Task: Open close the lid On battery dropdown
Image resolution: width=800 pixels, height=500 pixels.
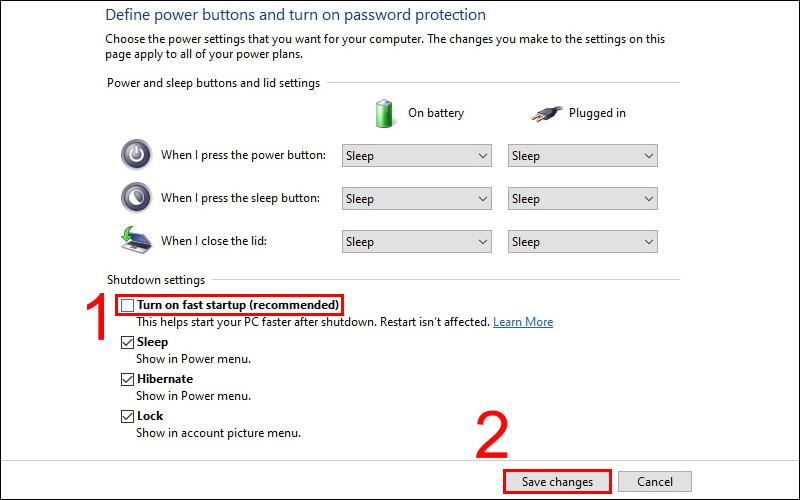Action: 416,242
